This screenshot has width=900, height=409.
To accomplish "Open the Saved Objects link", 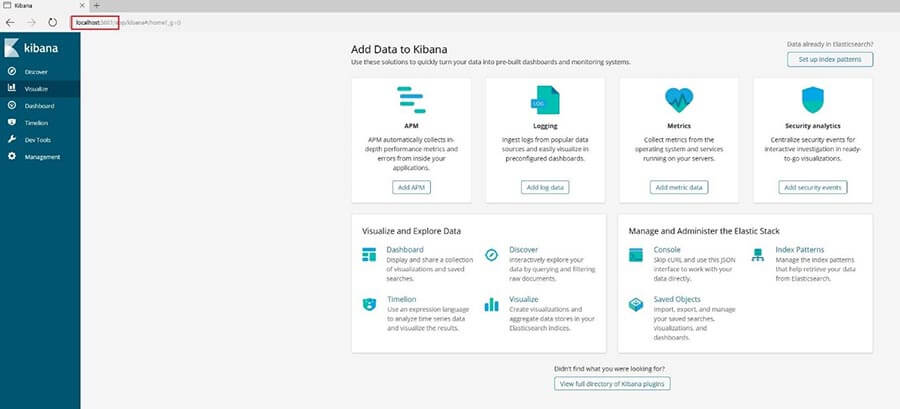I will tap(677, 299).
